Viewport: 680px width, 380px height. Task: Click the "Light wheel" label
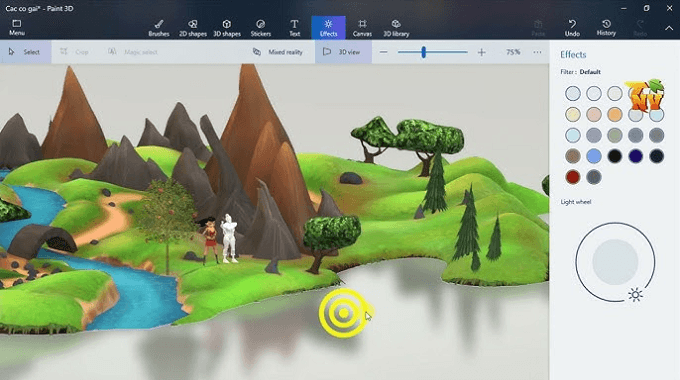tap(575, 202)
